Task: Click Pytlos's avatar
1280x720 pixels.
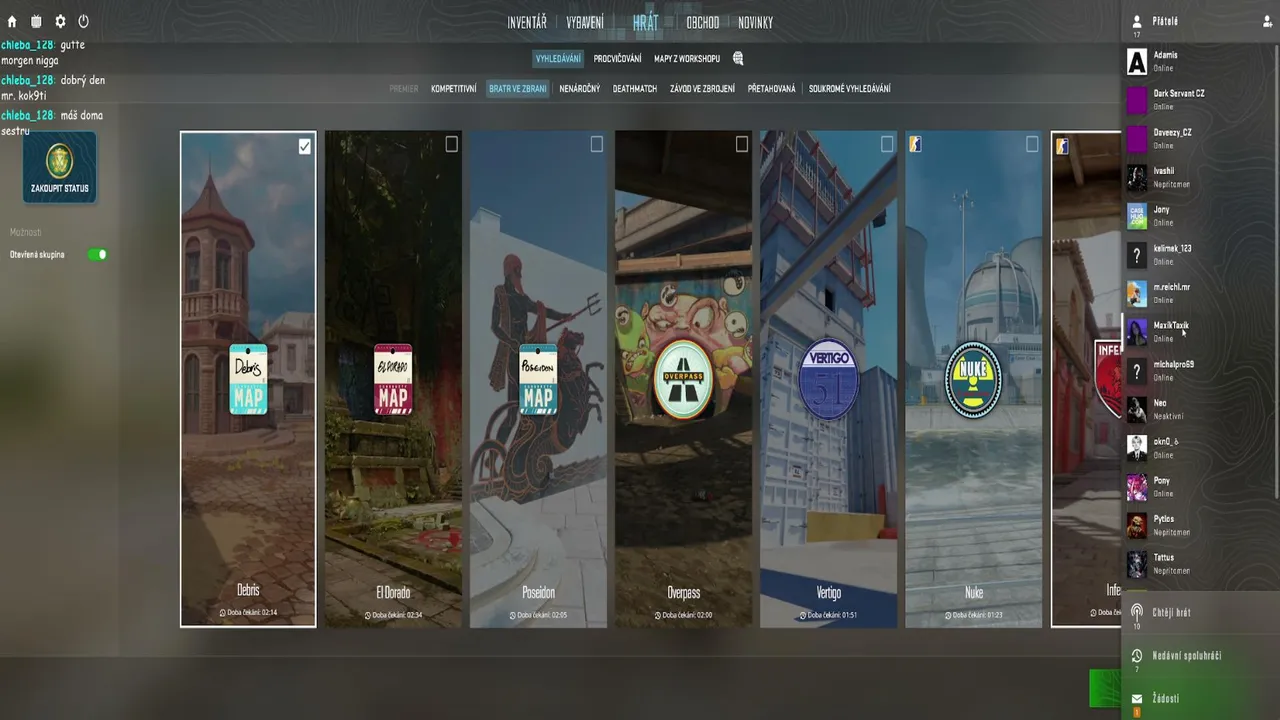Action: point(1137,526)
